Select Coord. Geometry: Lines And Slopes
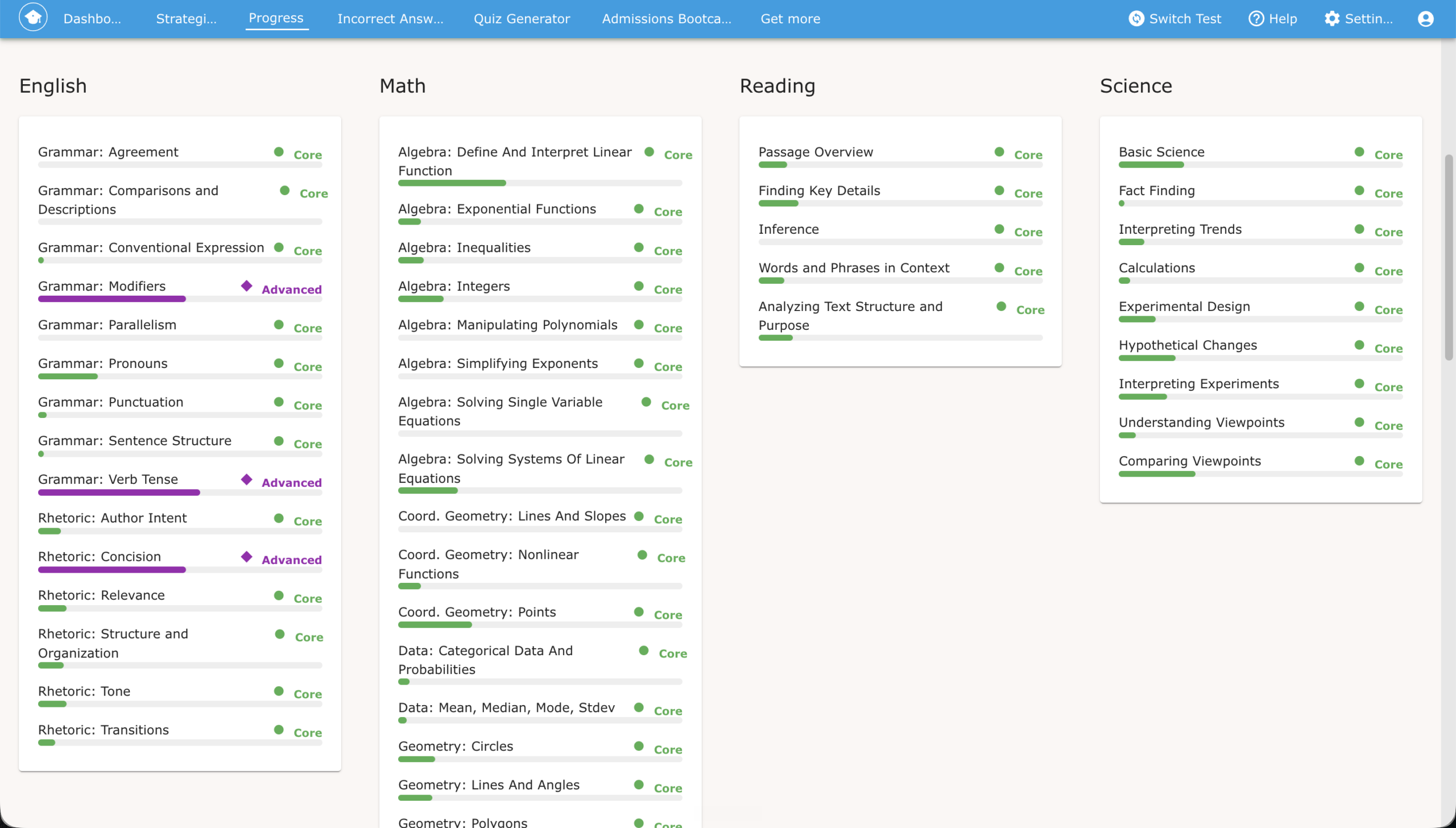The image size is (1456, 828). tap(512, 516)
